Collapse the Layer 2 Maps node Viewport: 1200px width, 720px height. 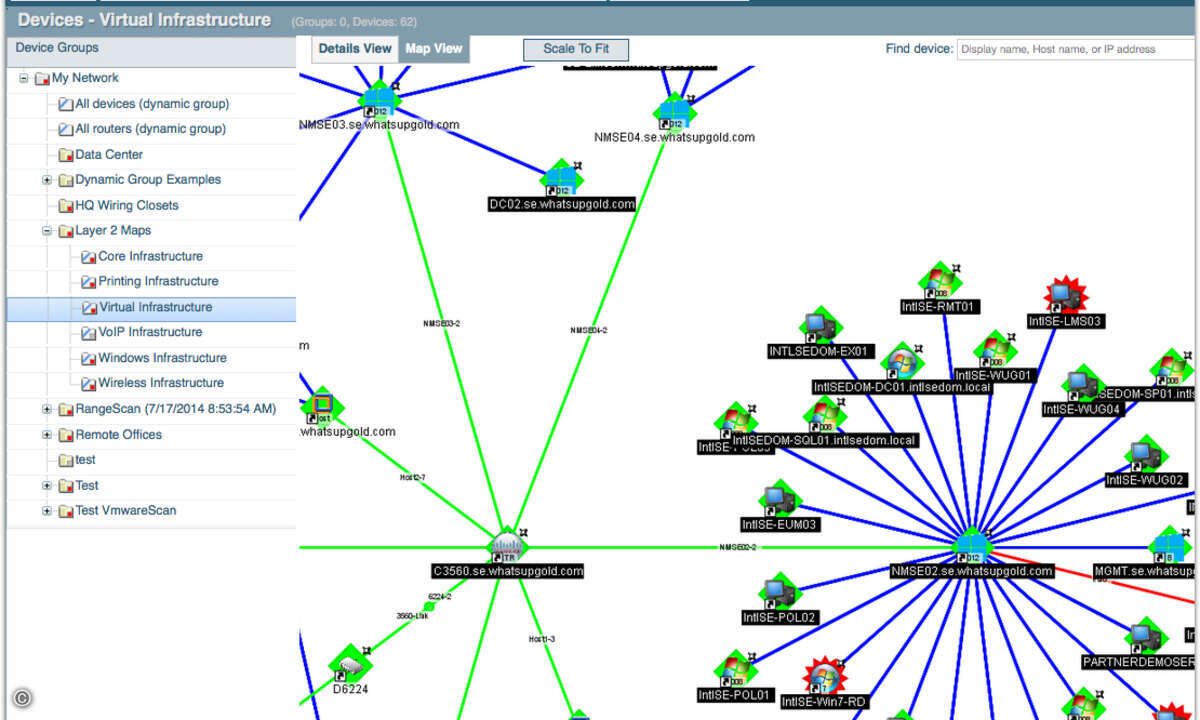point(47,231)
